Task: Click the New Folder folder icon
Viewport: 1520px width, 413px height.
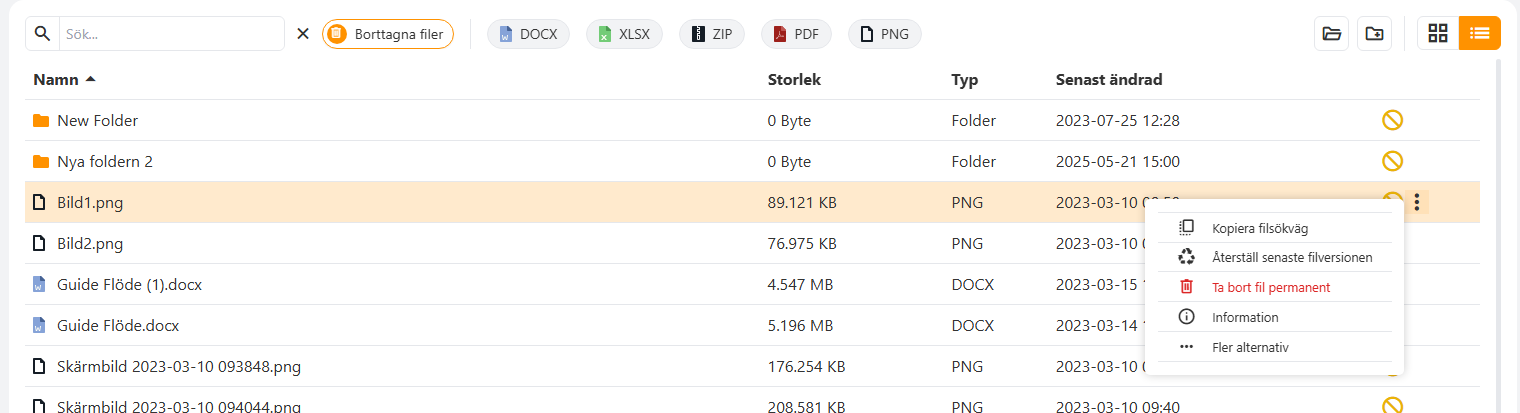Action: [x=41, y=121]
